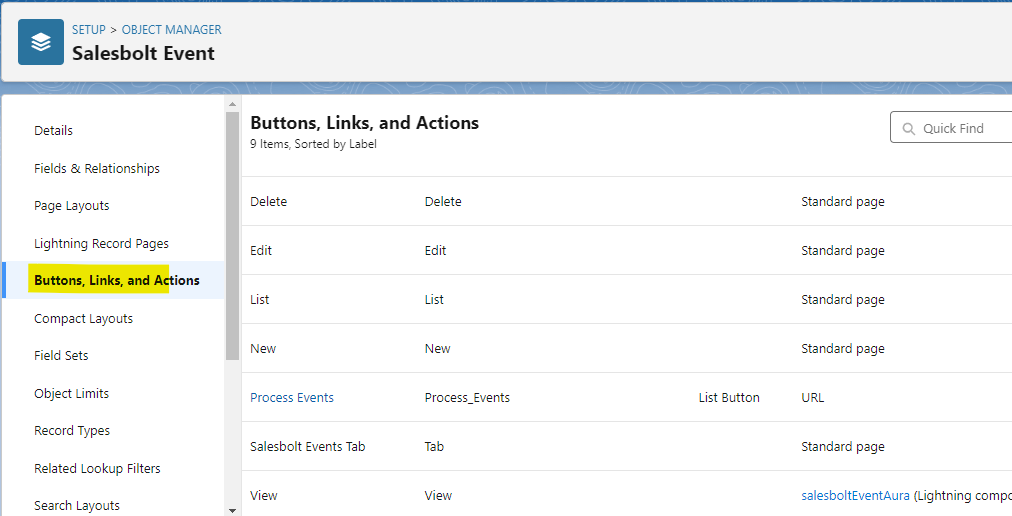Open the salesboltEventAura component link
Image resolution: width=1012 pixels, height=516 pixels.
pos(855,496)
